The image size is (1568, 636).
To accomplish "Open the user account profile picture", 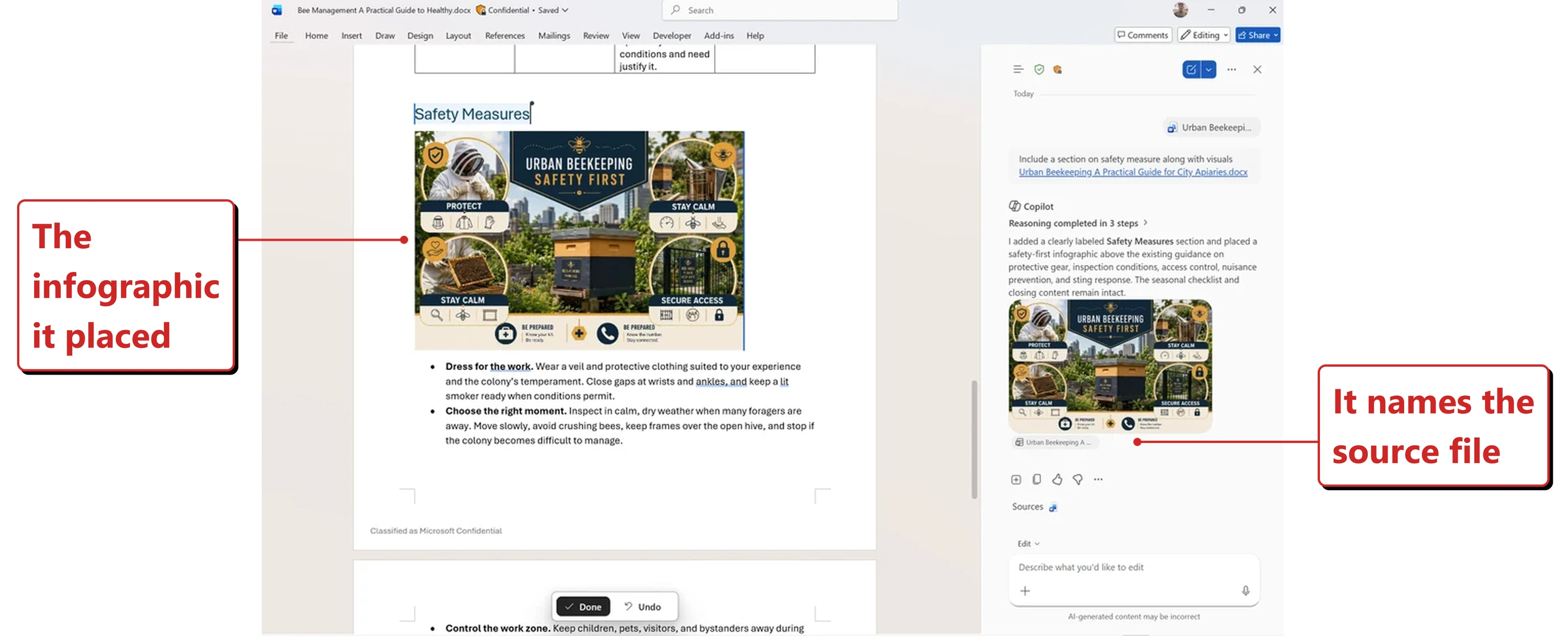I will click(1180, 10).
